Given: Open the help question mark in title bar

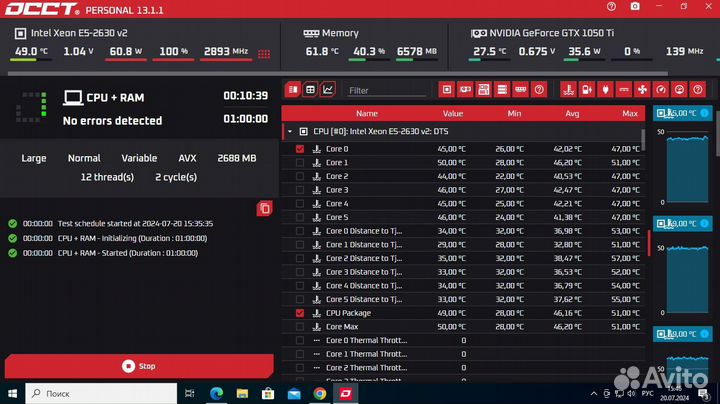Looking at the screenshot, I should [610, 6].
